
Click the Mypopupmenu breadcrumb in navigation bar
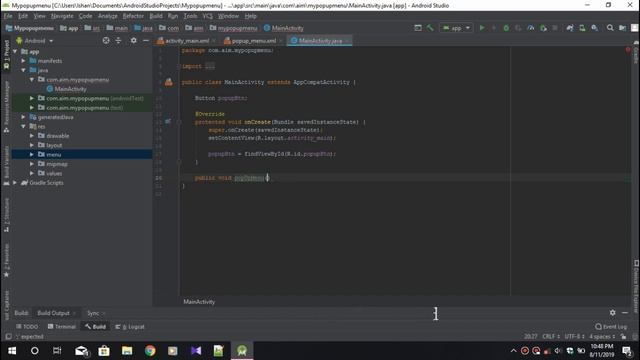pos(30,28)
